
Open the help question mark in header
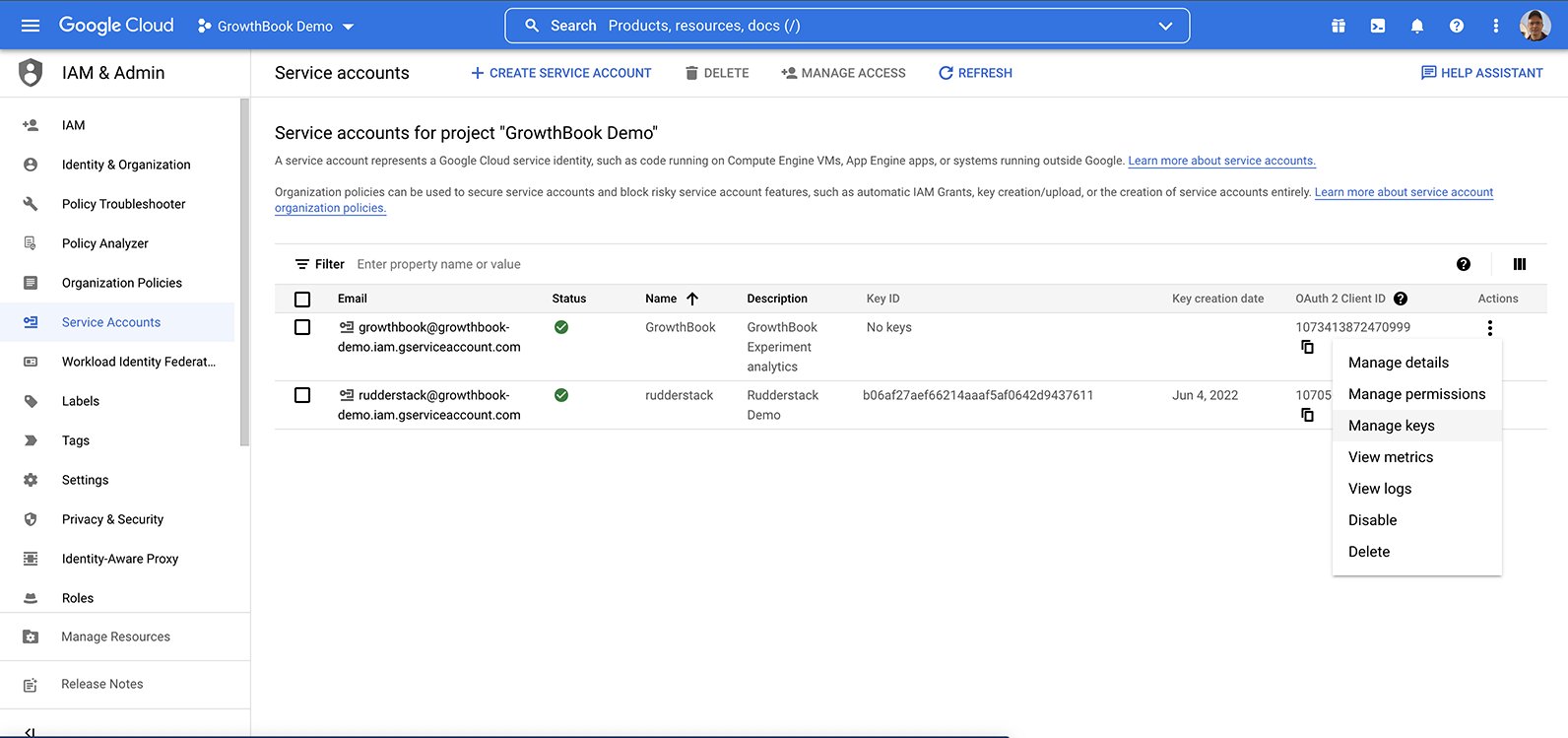(x=1457, y=26)
